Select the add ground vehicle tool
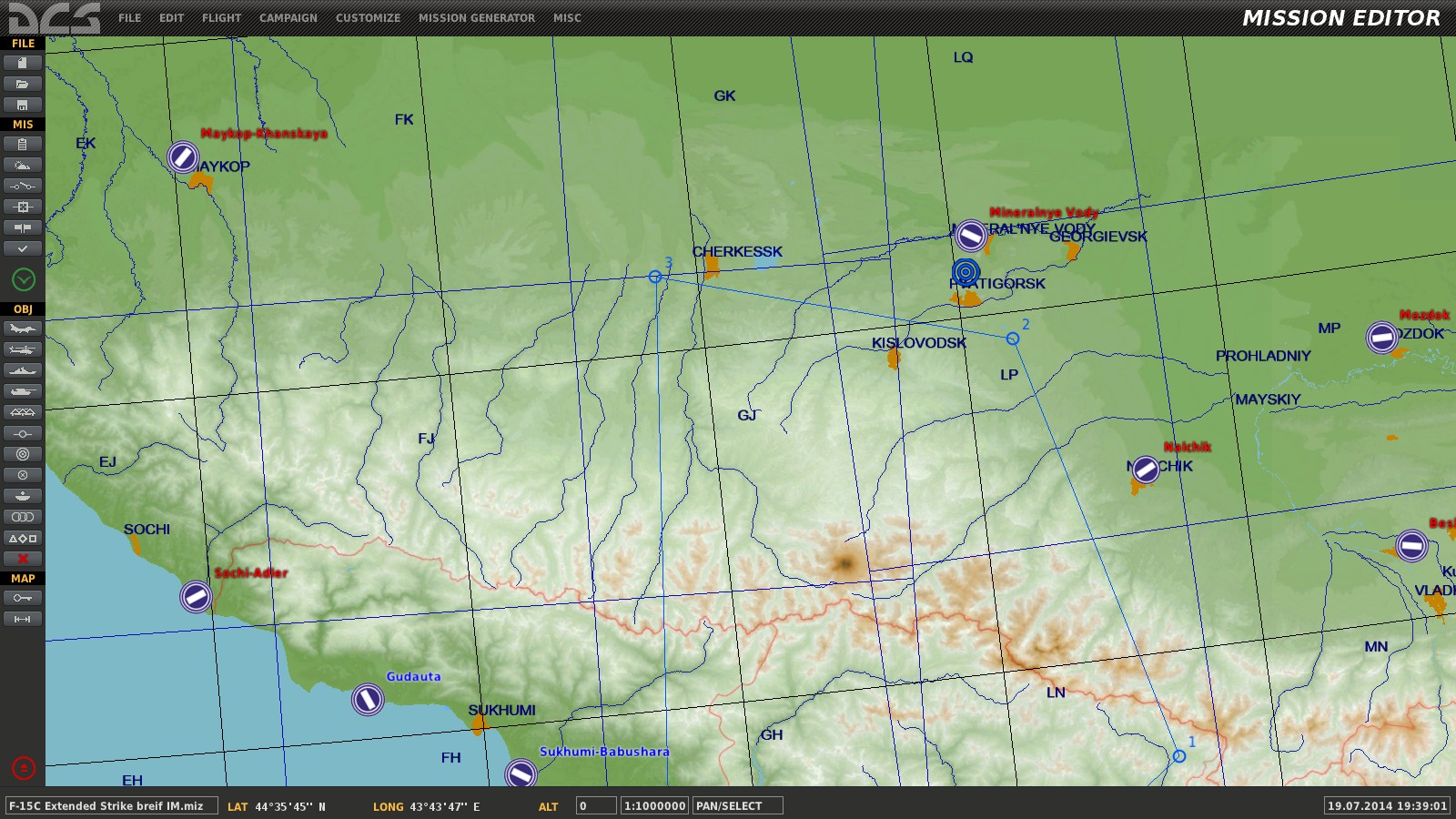 tap(23, 391)
